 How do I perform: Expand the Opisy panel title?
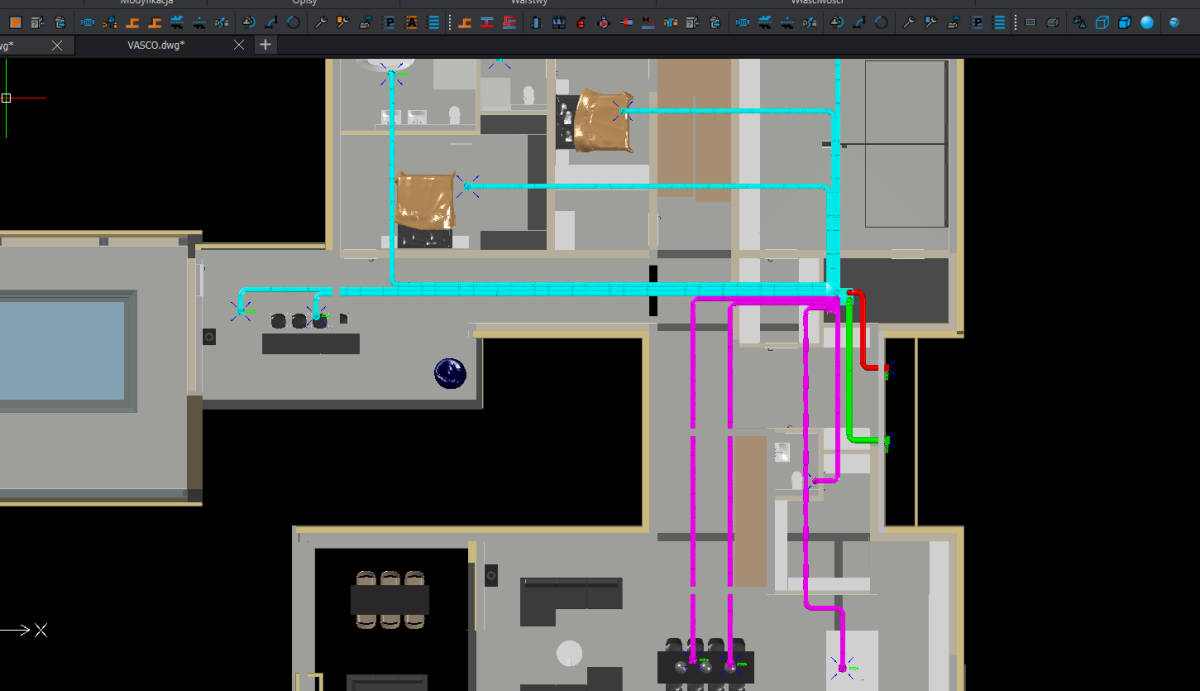pos(304,3)
